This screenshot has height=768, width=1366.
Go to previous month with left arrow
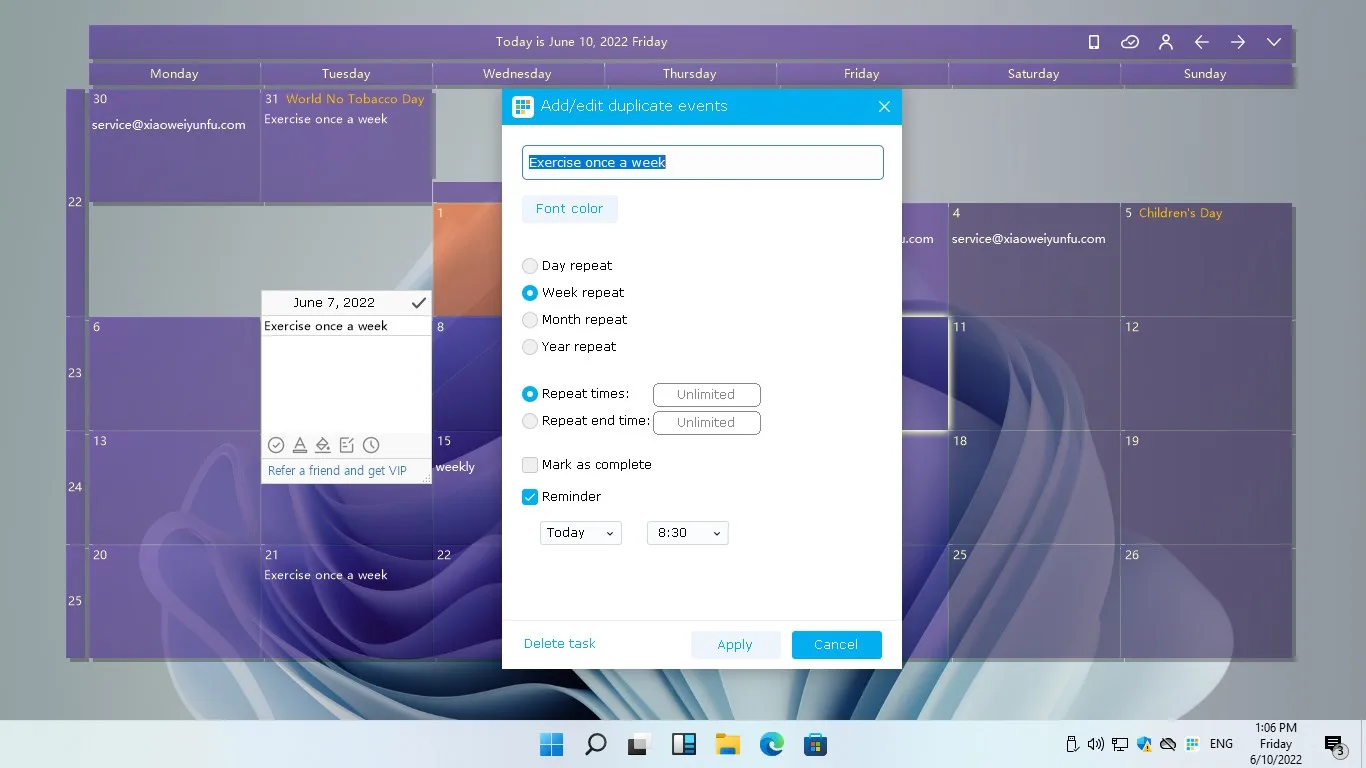coord(1202,42)
